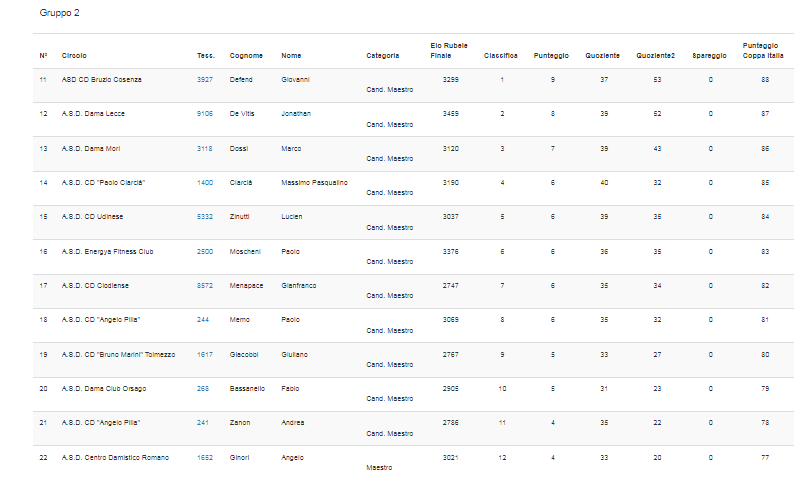The image size is (799, 497).
Task: Open membership link 3927 for Defend
Action: tap(205, 79)
